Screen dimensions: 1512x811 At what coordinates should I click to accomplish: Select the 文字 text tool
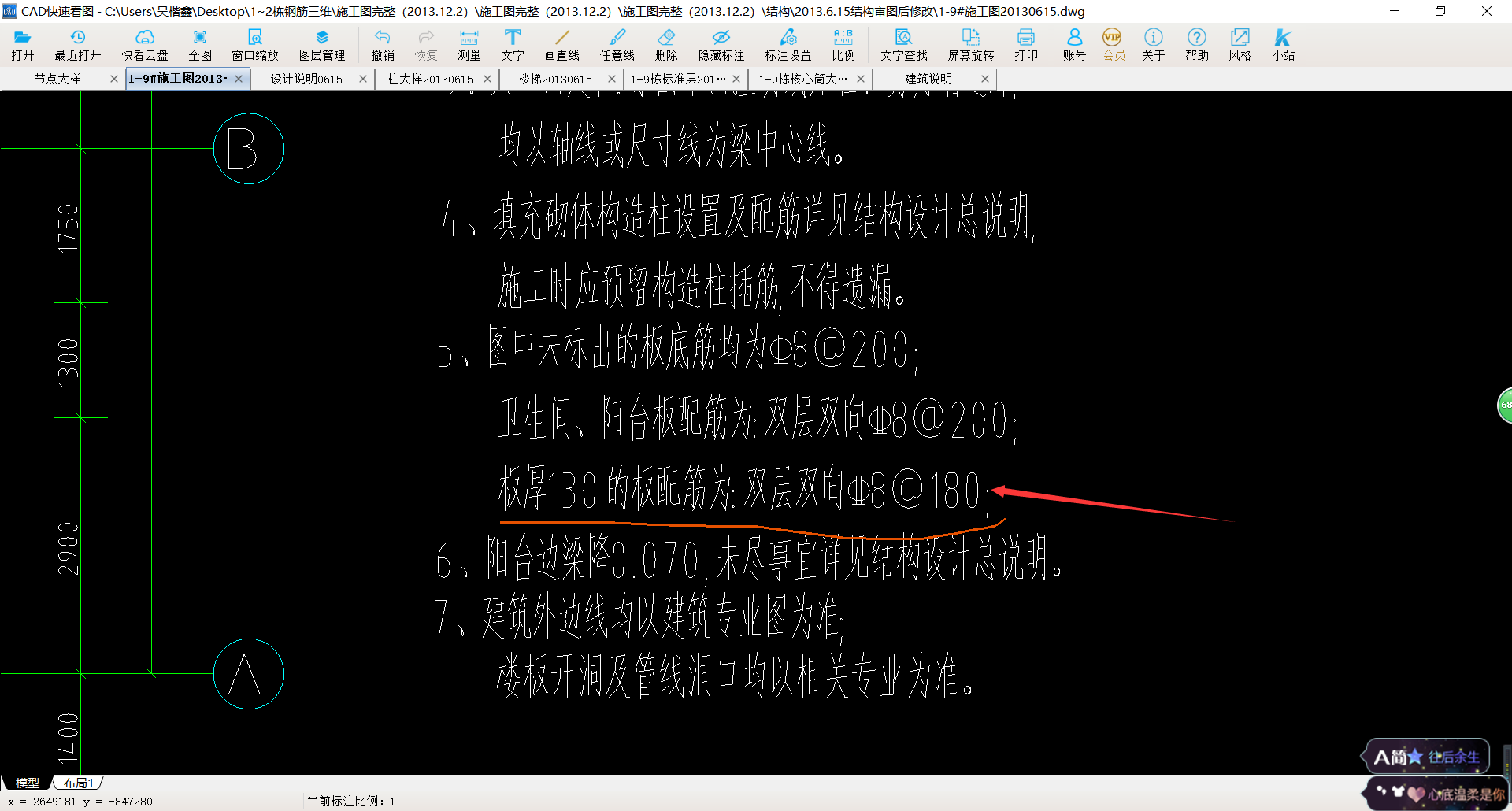tap(513, 45)
